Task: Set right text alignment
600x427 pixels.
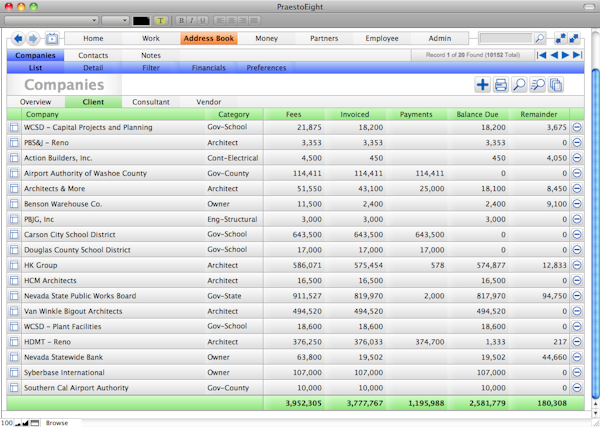Action: 242,20
